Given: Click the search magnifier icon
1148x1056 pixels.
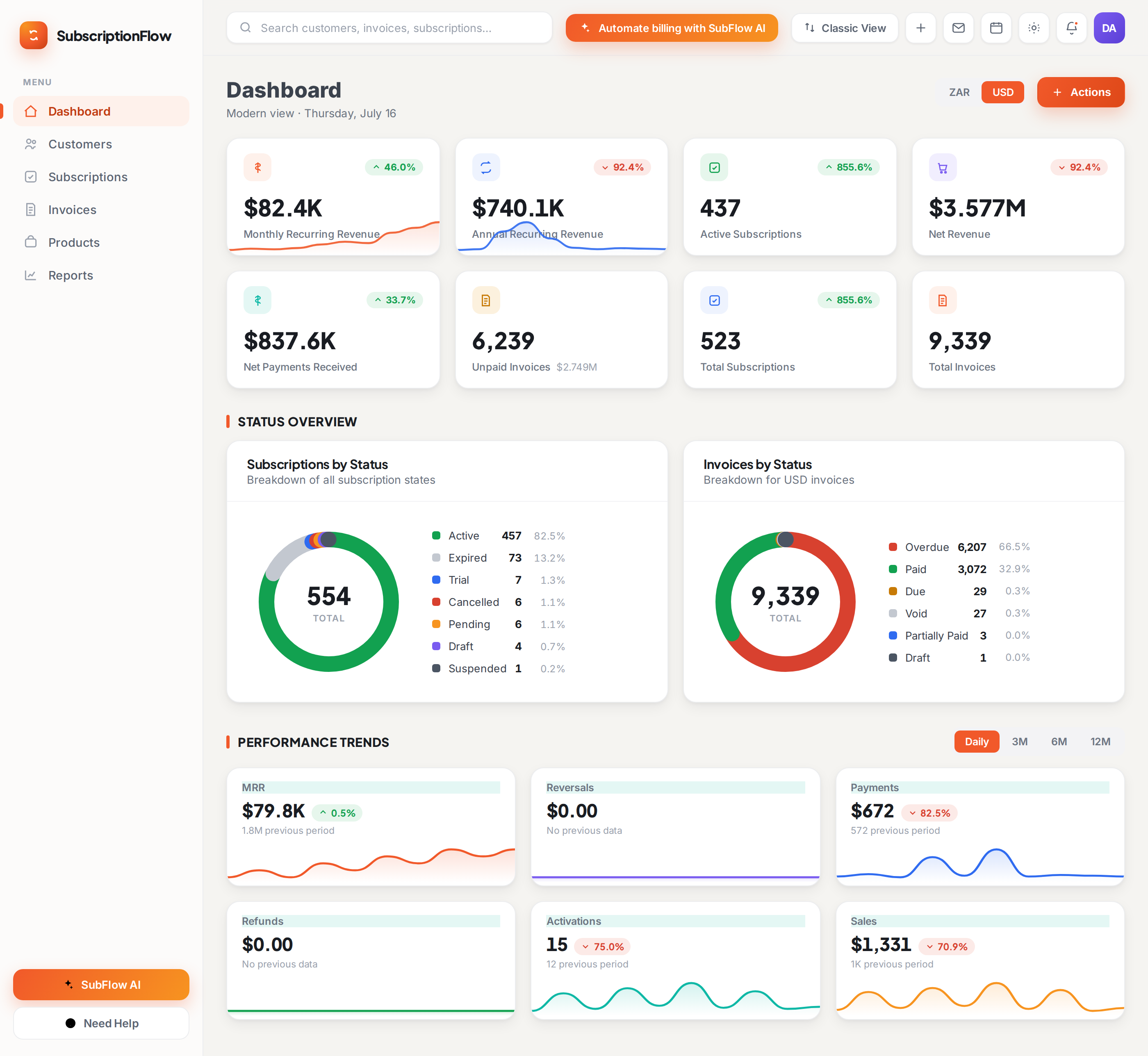Looking at the screenshot, I should point(245,27).
